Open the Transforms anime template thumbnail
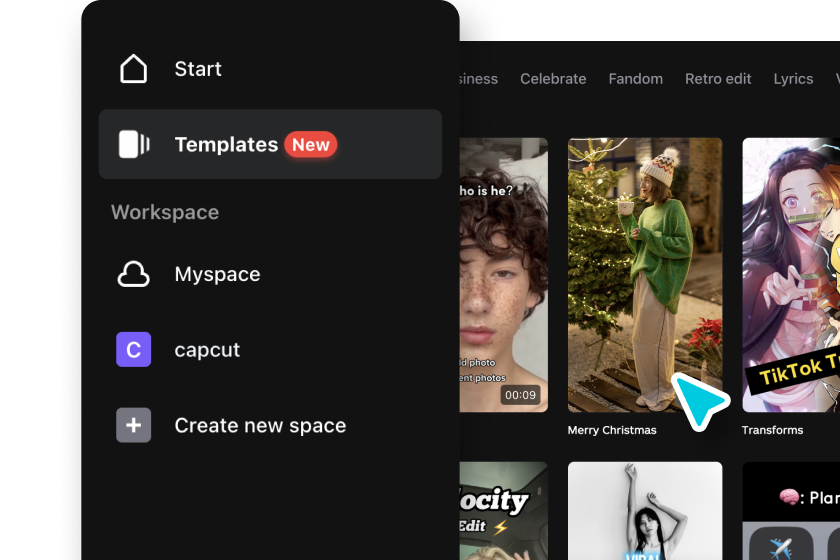This screenshot has height=560, width=840. click(x=791, y=275)
